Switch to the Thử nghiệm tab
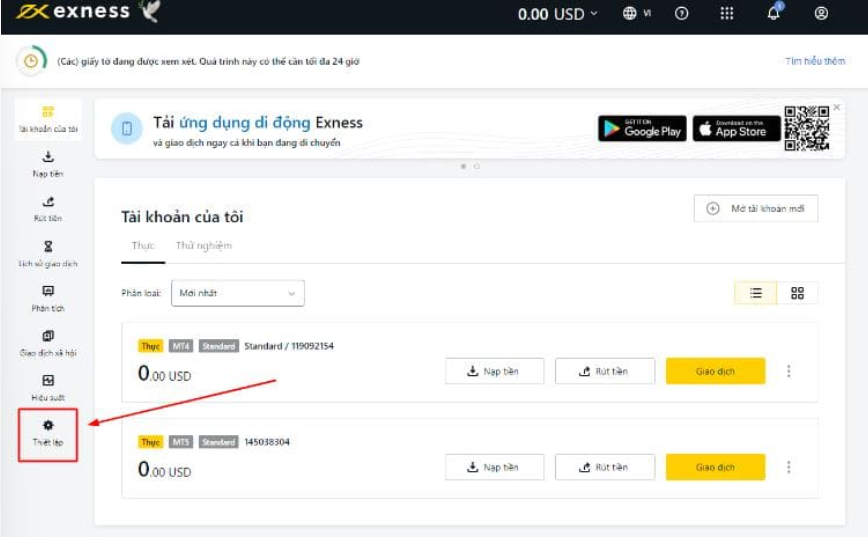The width and height of the screenshot is (868, 537). [203, 246]
